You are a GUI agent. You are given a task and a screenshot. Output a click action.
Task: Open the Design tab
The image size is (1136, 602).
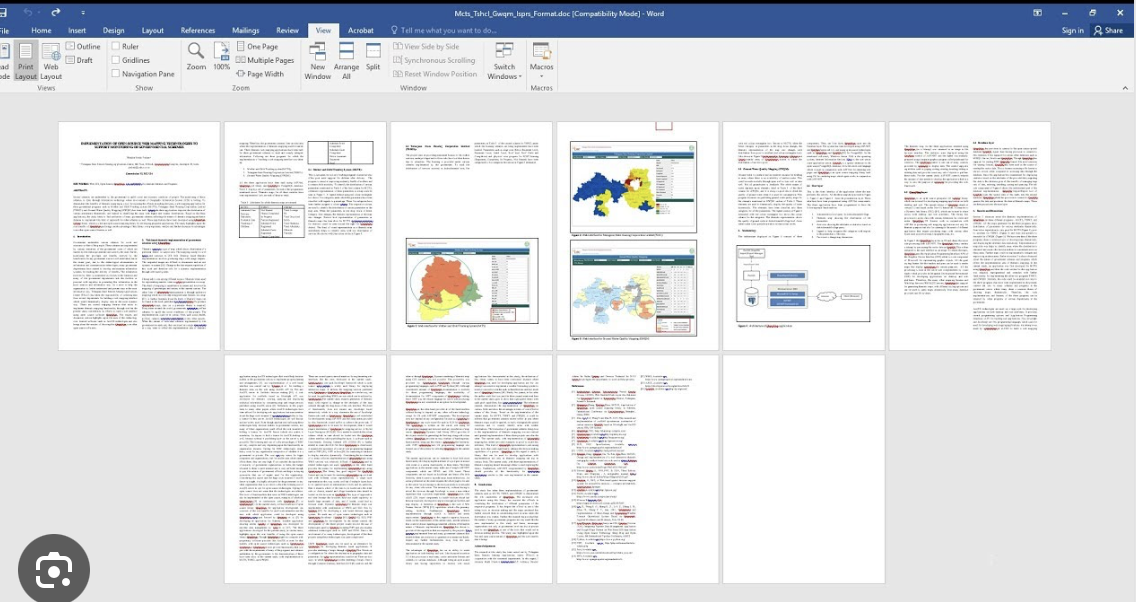coord(114,30)
